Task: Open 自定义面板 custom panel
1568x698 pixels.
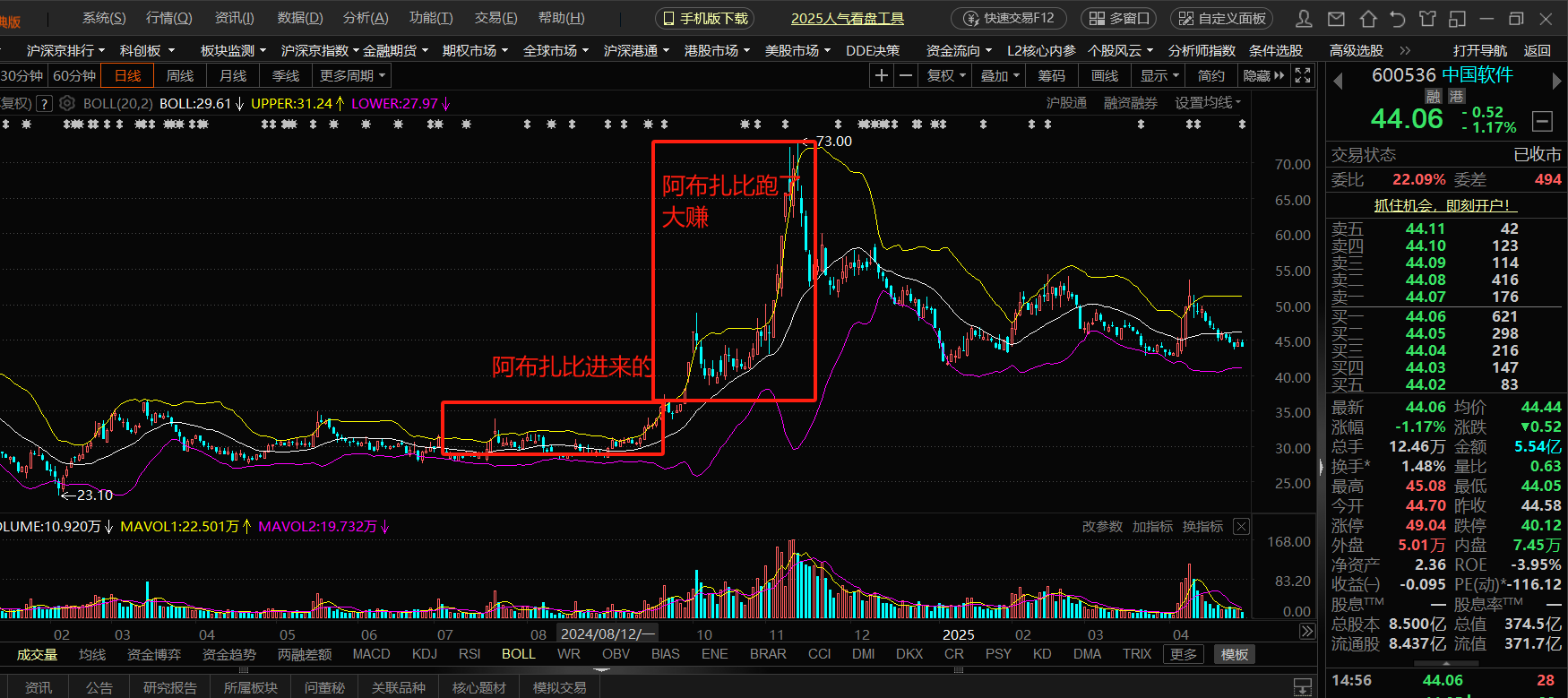Action: (x=1222, y=18)
